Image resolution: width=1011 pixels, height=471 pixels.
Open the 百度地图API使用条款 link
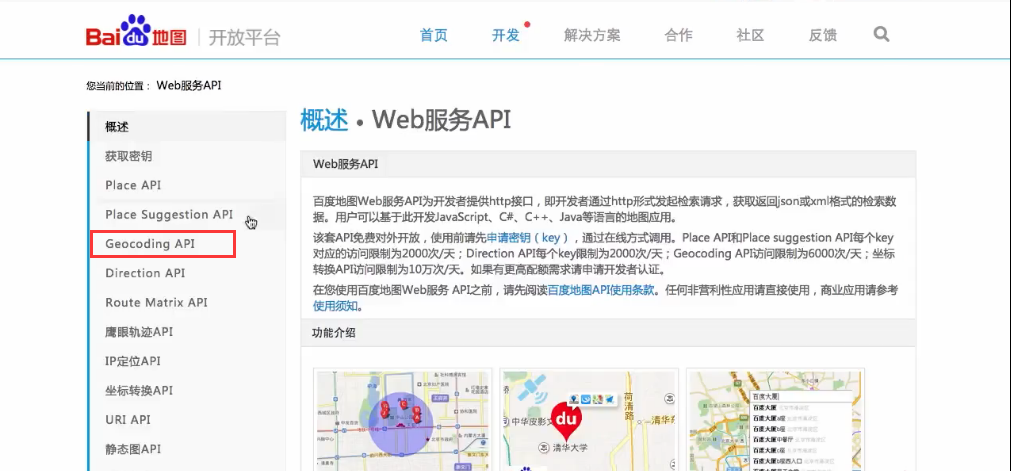(x=600, y=290)
